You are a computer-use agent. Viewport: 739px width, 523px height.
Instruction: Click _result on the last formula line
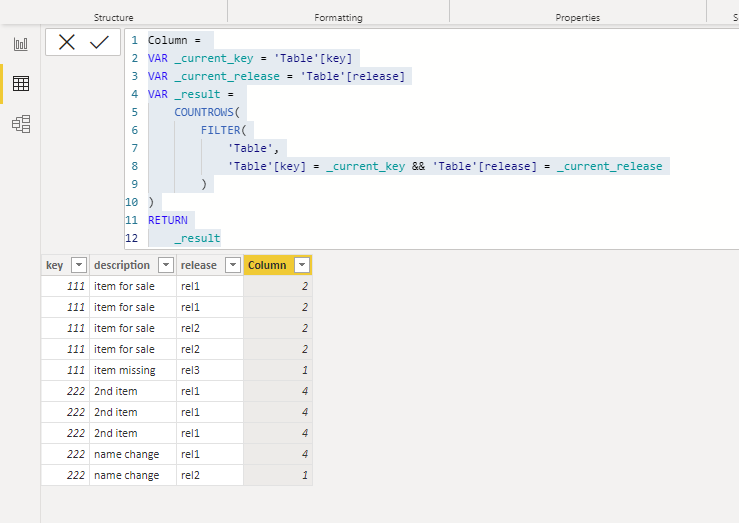point(197,238)
